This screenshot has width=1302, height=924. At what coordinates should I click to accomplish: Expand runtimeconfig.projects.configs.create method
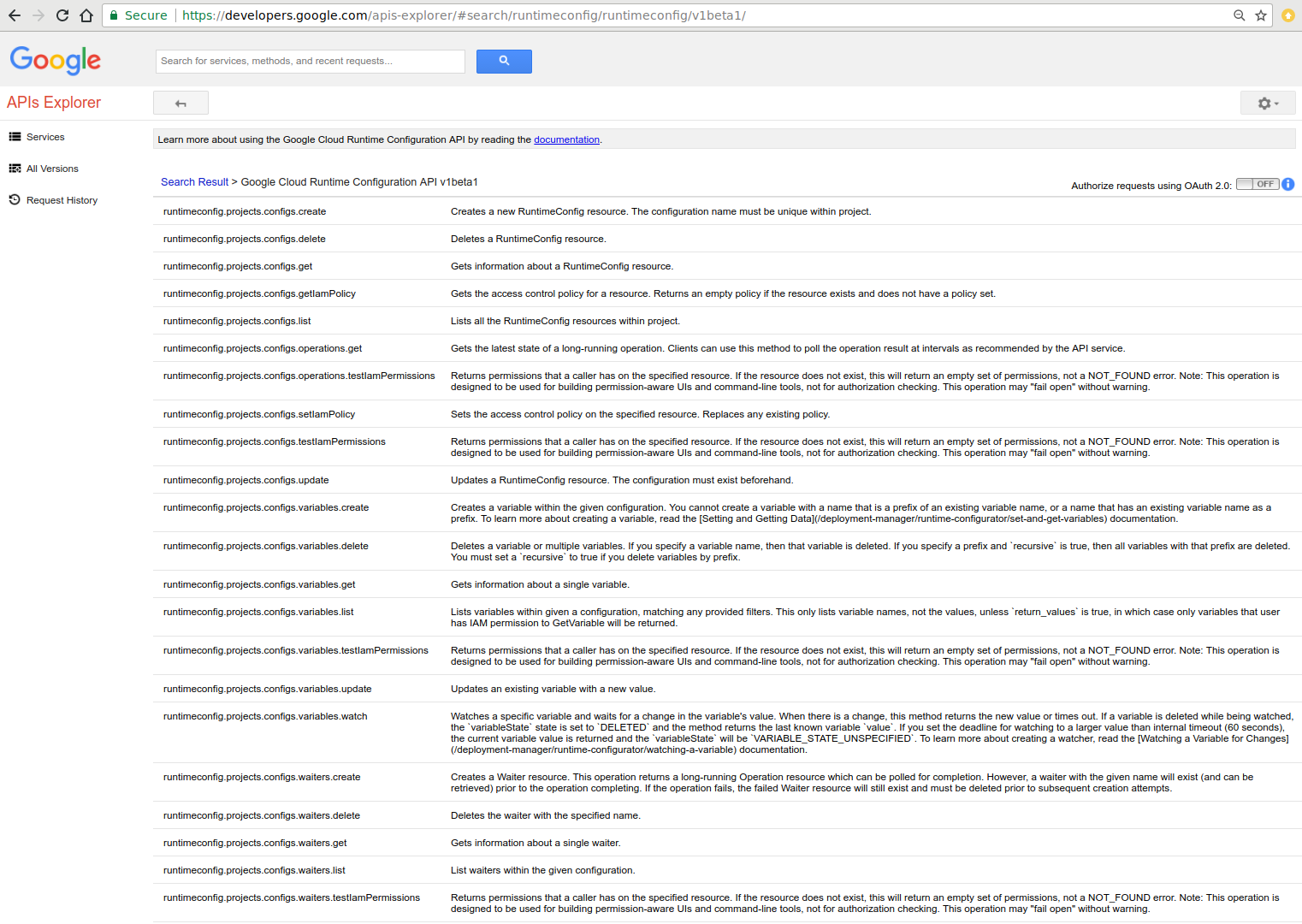[245, 211]
